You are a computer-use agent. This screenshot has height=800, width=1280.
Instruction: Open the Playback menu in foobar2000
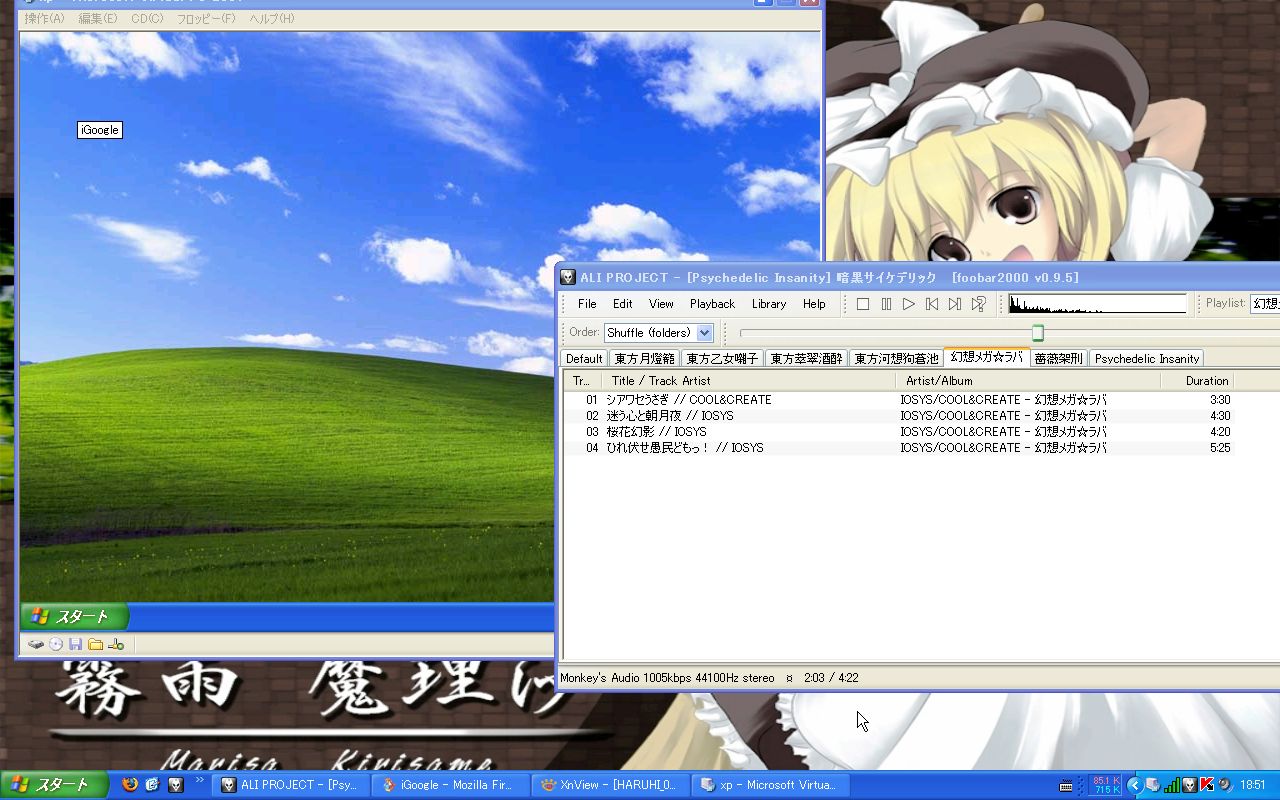[712, 304]
